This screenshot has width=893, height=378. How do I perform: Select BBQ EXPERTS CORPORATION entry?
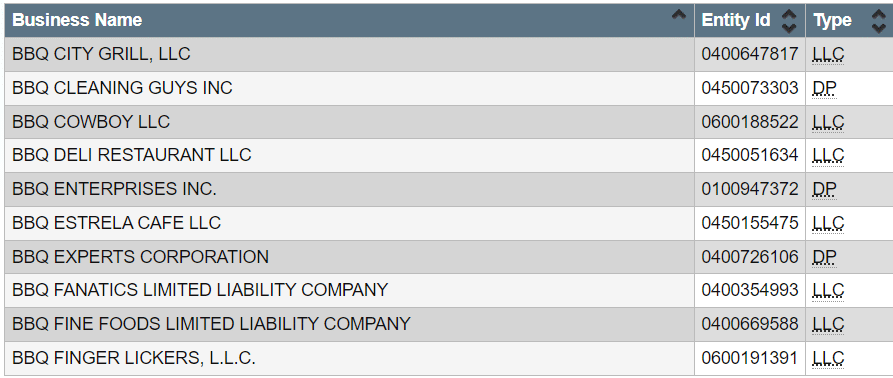coord(140,257)
